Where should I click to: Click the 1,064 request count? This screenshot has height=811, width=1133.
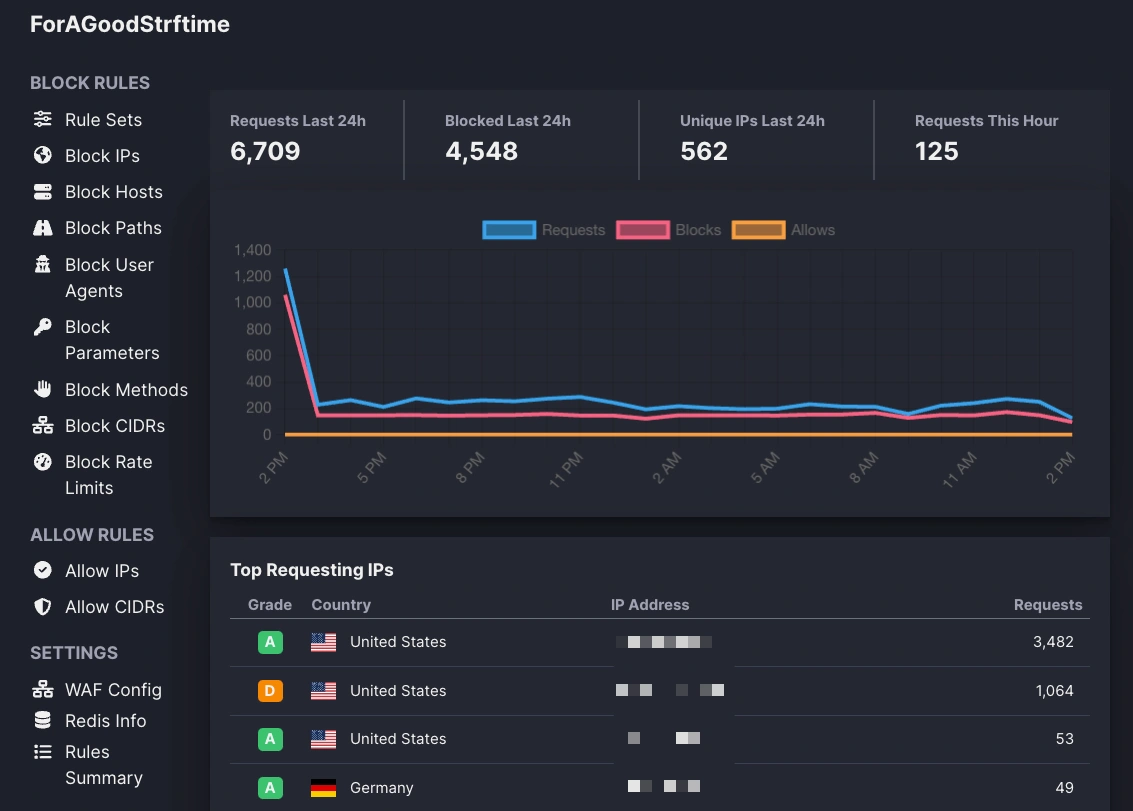coord(1055,691)
